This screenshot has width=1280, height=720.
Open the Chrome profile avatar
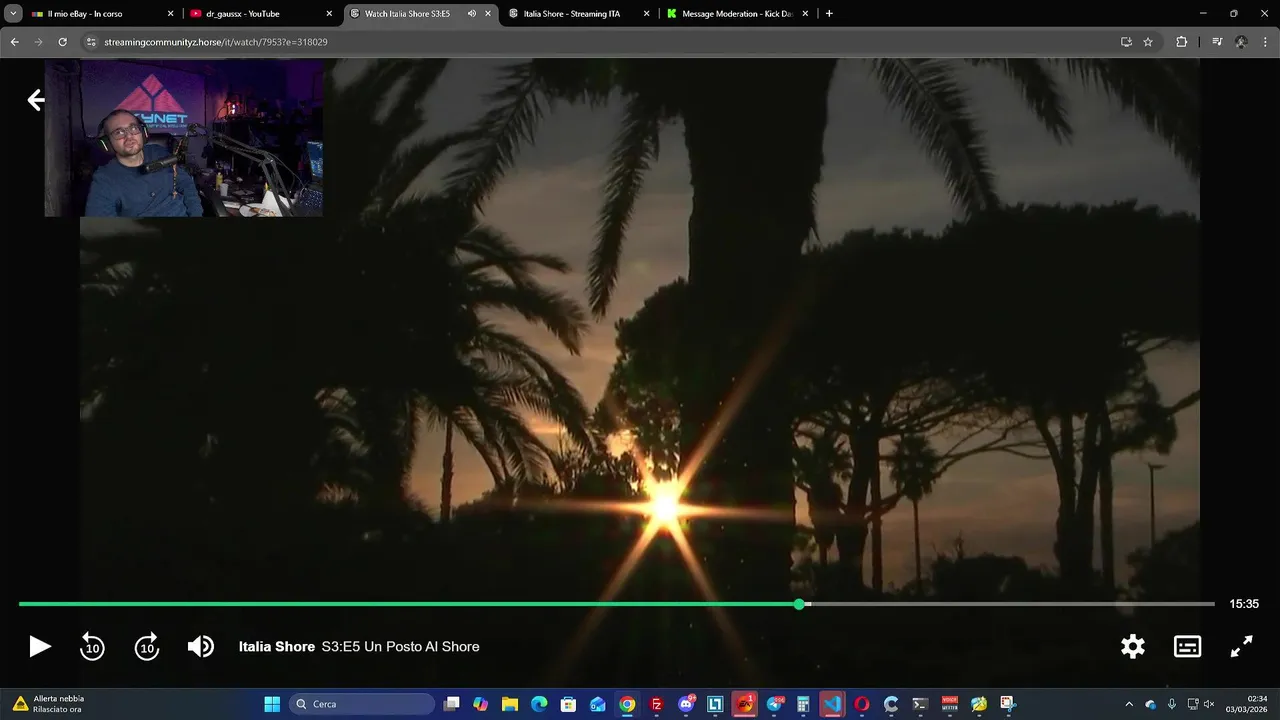pyautogui.click(x=1241, y=42)
